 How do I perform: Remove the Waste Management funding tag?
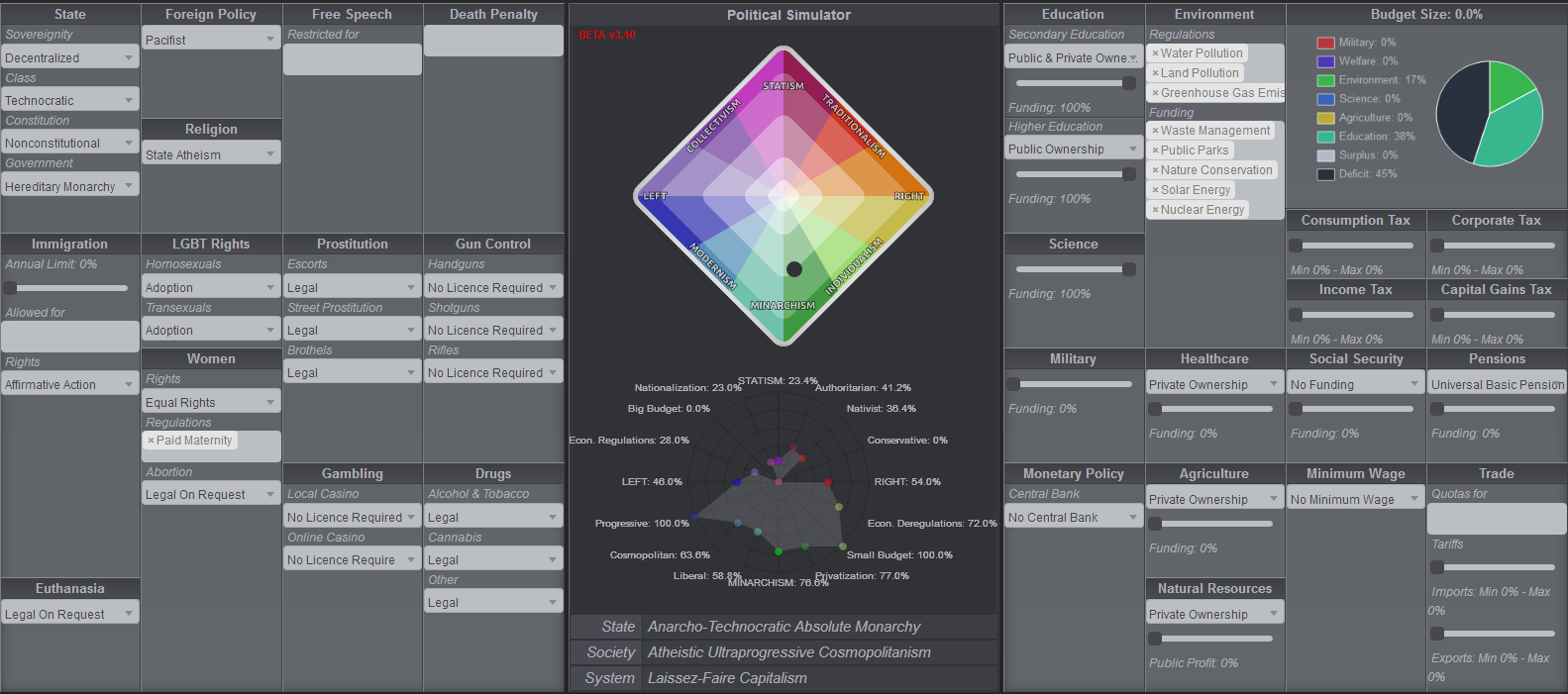[x=1155, y=131]
